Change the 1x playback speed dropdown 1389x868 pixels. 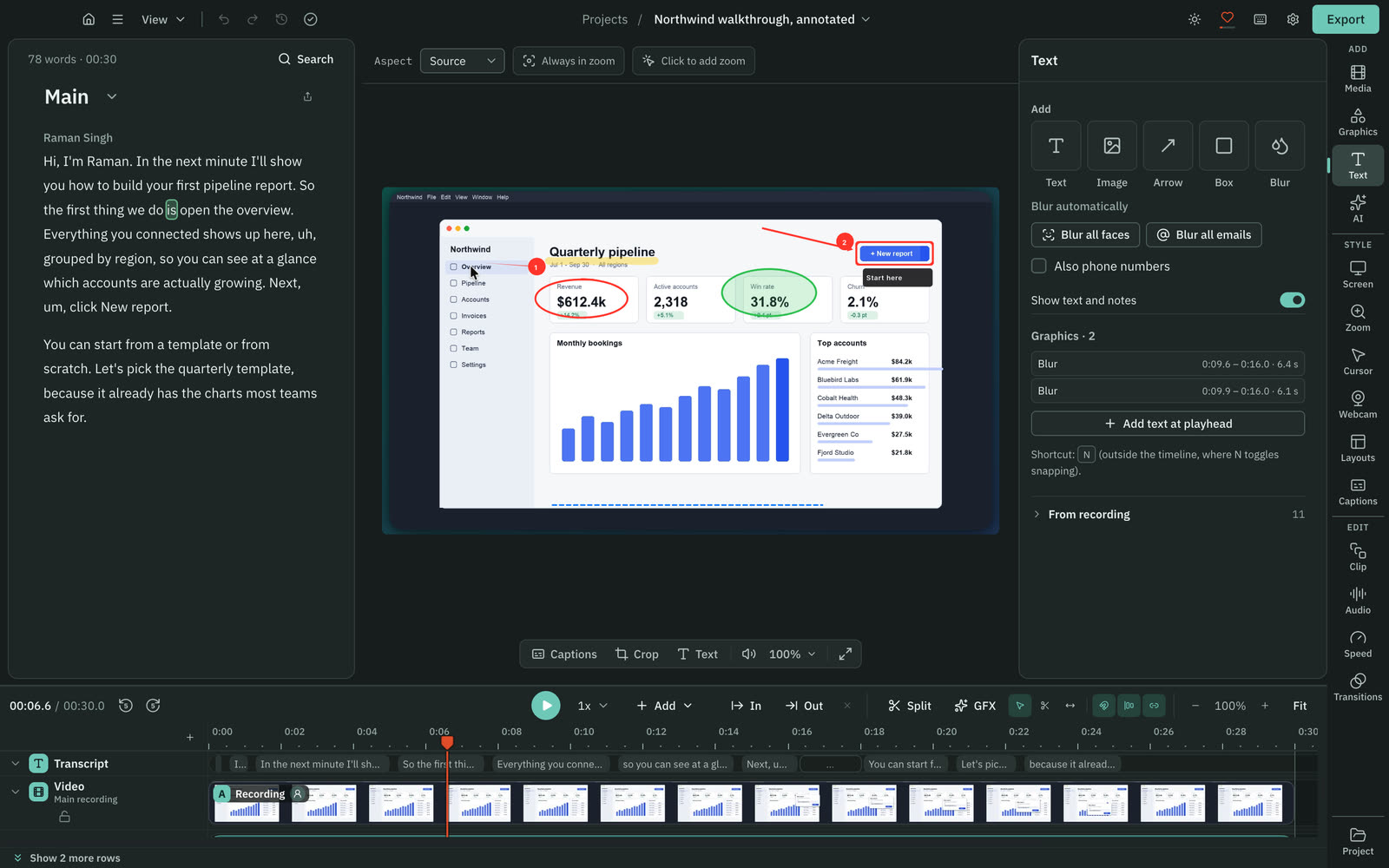pyautogui.click(x=593, y=706)
